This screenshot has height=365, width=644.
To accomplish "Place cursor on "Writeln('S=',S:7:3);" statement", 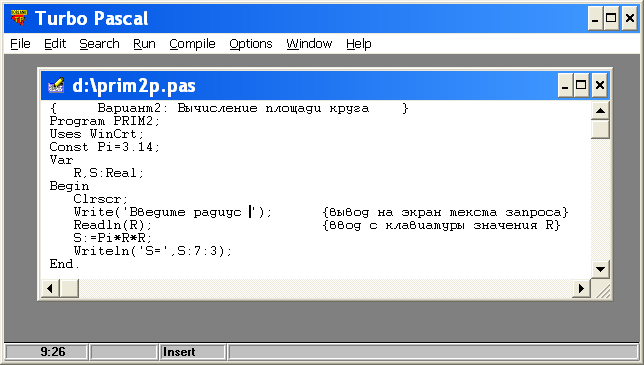I will point(153,251).
